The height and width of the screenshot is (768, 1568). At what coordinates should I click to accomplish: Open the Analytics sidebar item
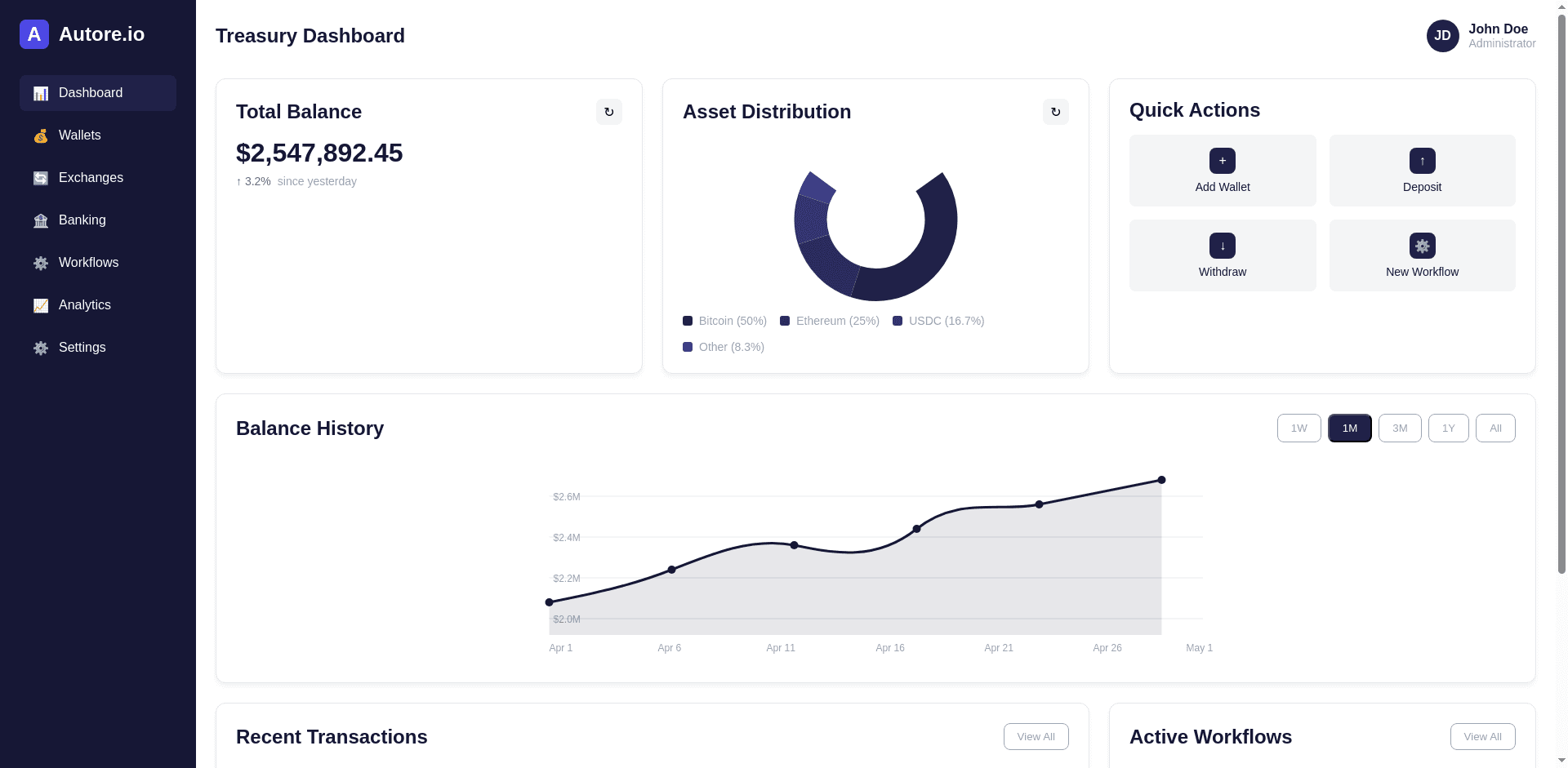pos(98,305)
